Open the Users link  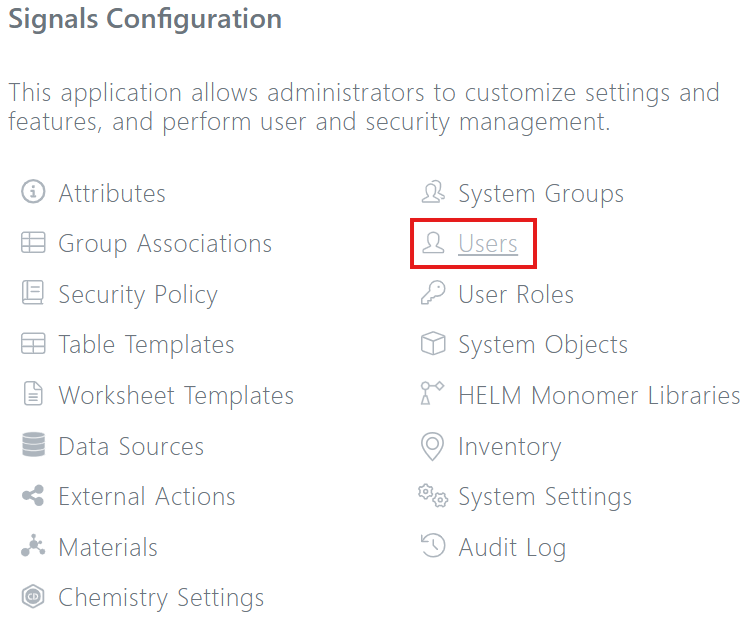click(488, 244)
